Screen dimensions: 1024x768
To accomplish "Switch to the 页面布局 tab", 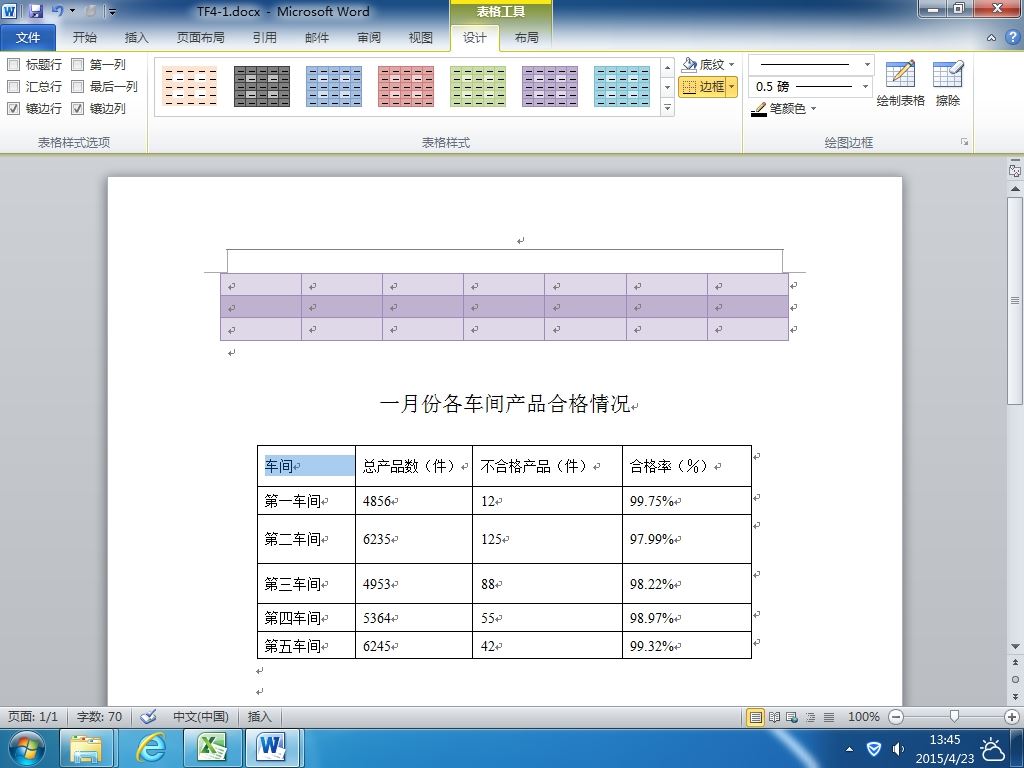I will point(200,37).
